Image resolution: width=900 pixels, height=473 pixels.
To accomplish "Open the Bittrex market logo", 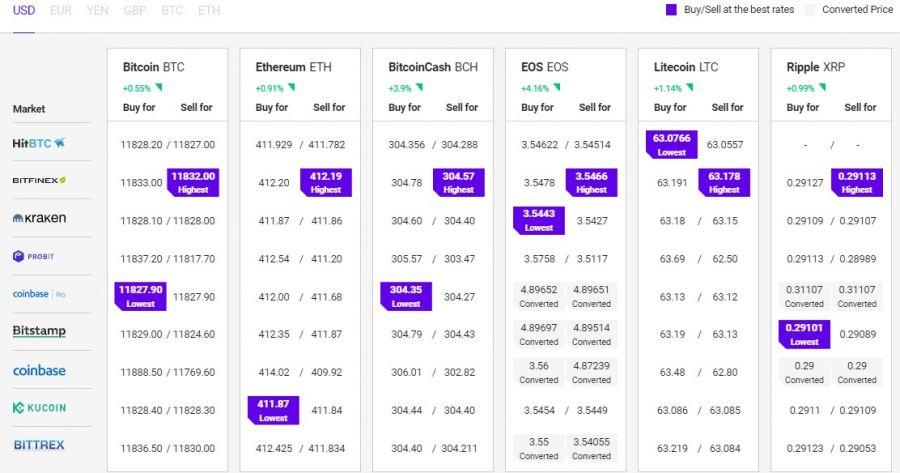I will tap(39, 445).
